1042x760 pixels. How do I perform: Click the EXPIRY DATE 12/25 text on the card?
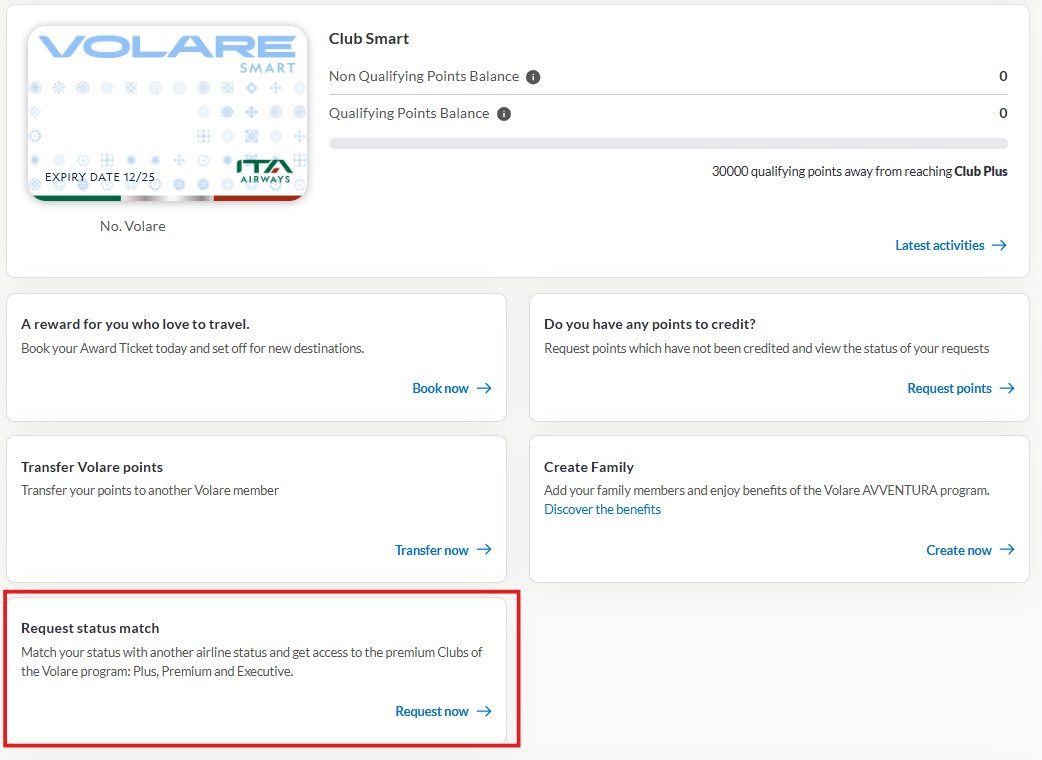(x=100, y=177)
